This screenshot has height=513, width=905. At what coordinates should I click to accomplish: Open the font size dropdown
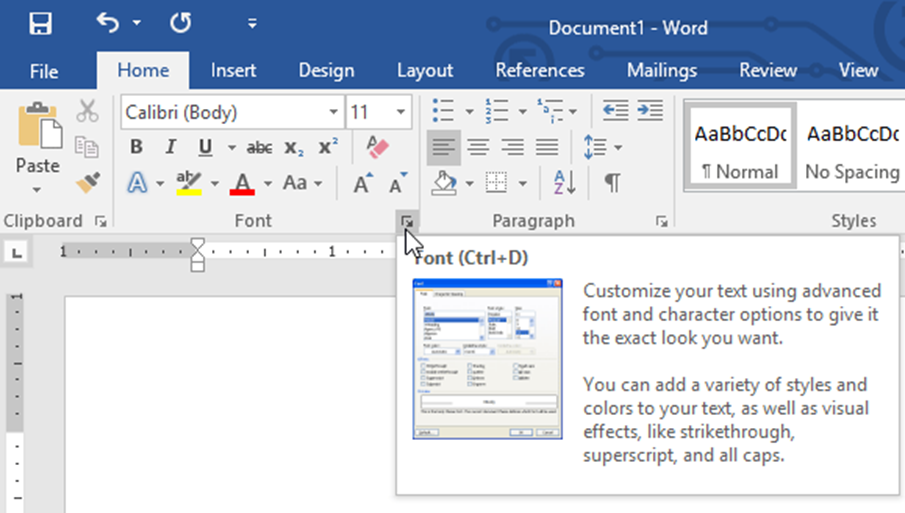pos(402,112)
